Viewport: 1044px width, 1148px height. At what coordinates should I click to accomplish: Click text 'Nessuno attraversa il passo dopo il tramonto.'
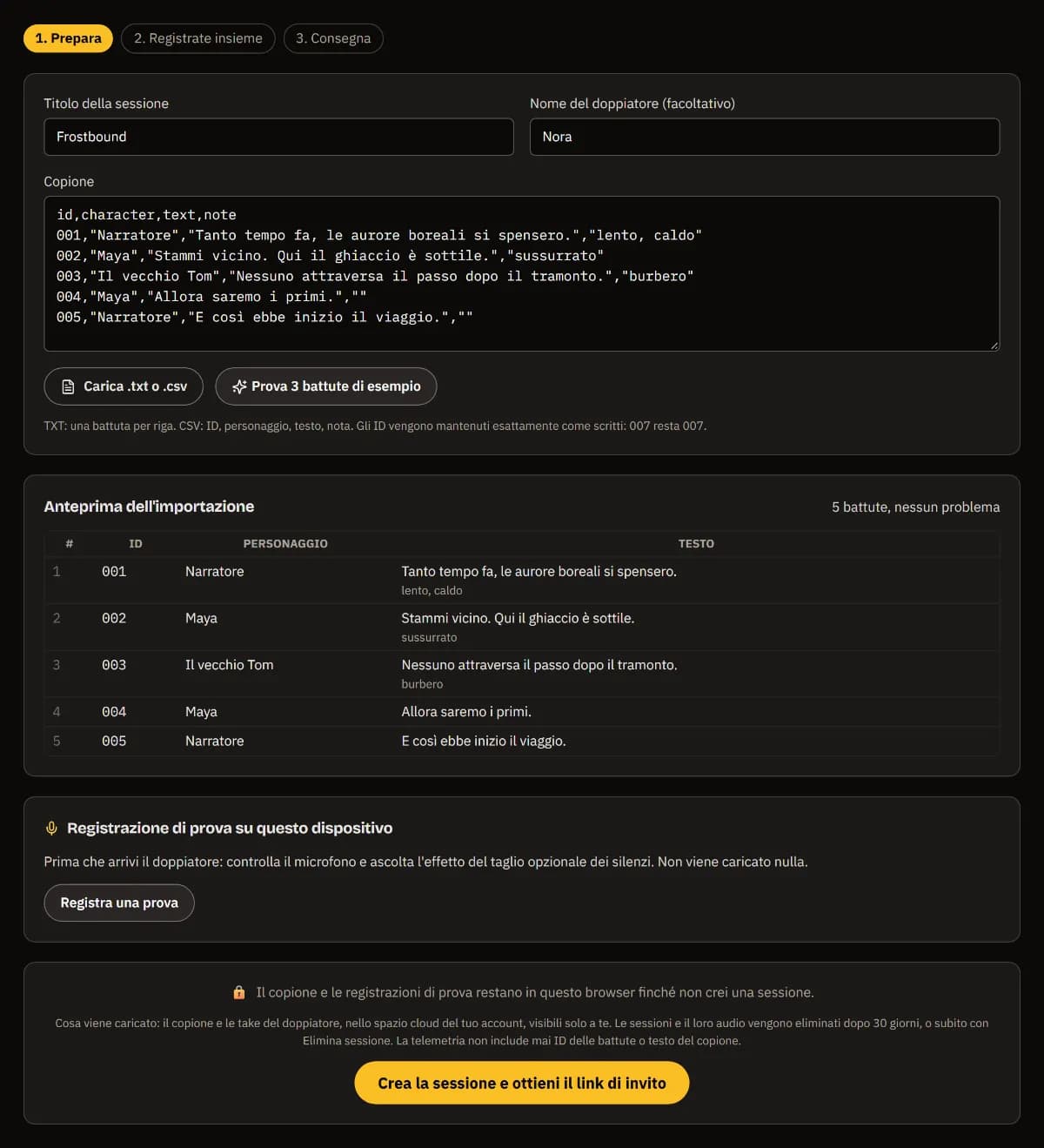(539, 665)
